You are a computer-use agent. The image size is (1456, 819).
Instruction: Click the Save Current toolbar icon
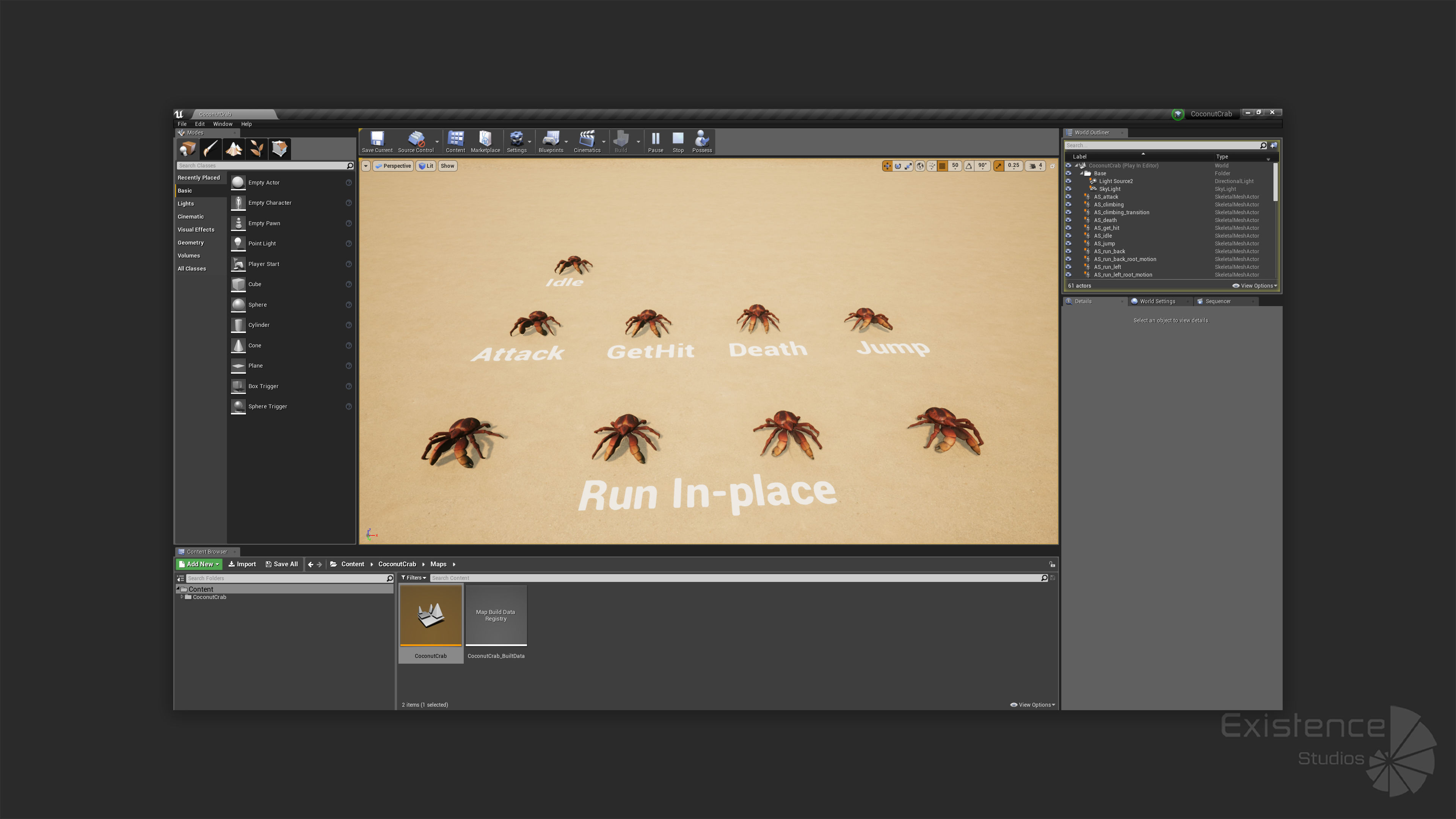point(377,139)
